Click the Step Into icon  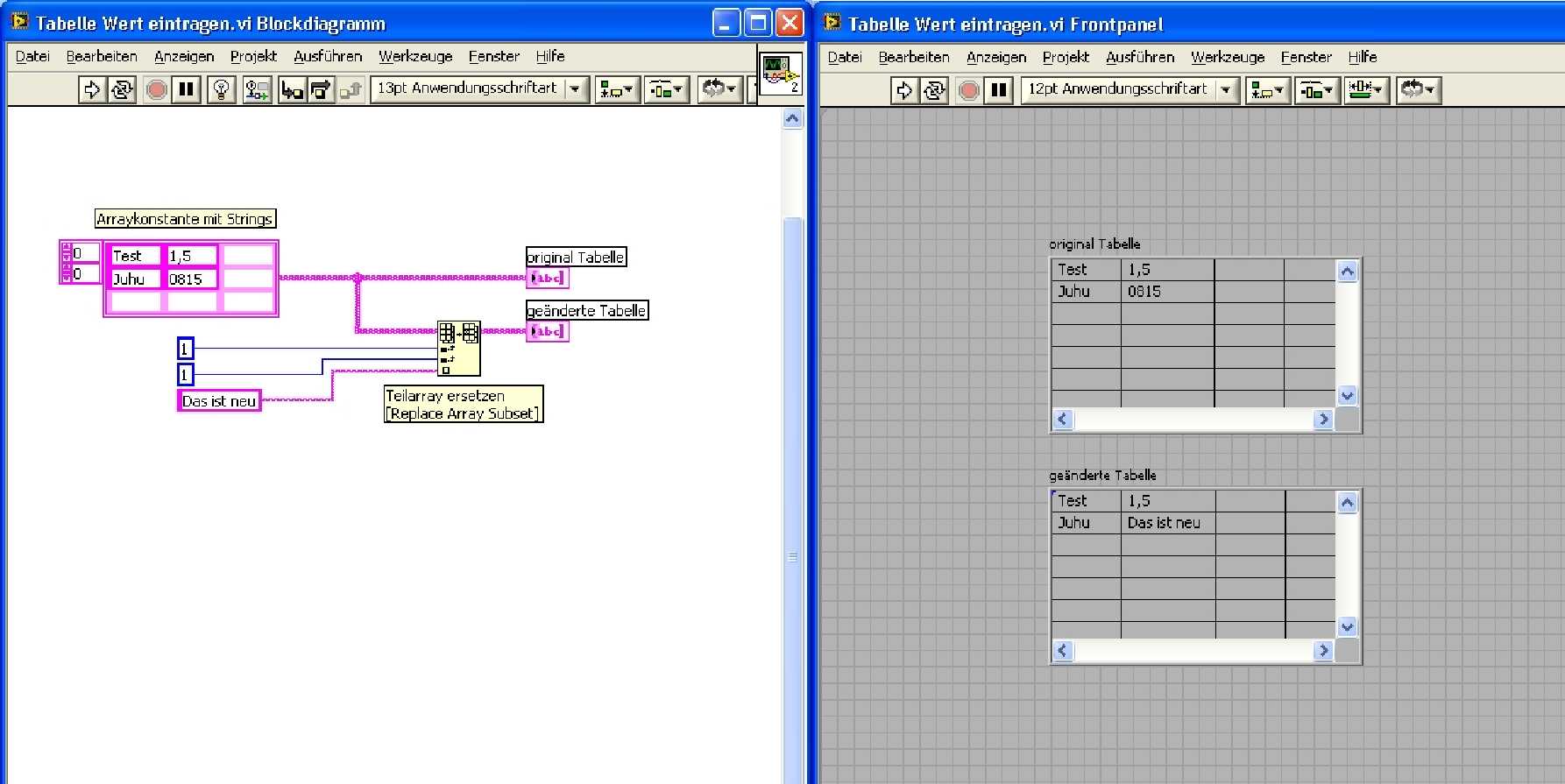(292, 89)
